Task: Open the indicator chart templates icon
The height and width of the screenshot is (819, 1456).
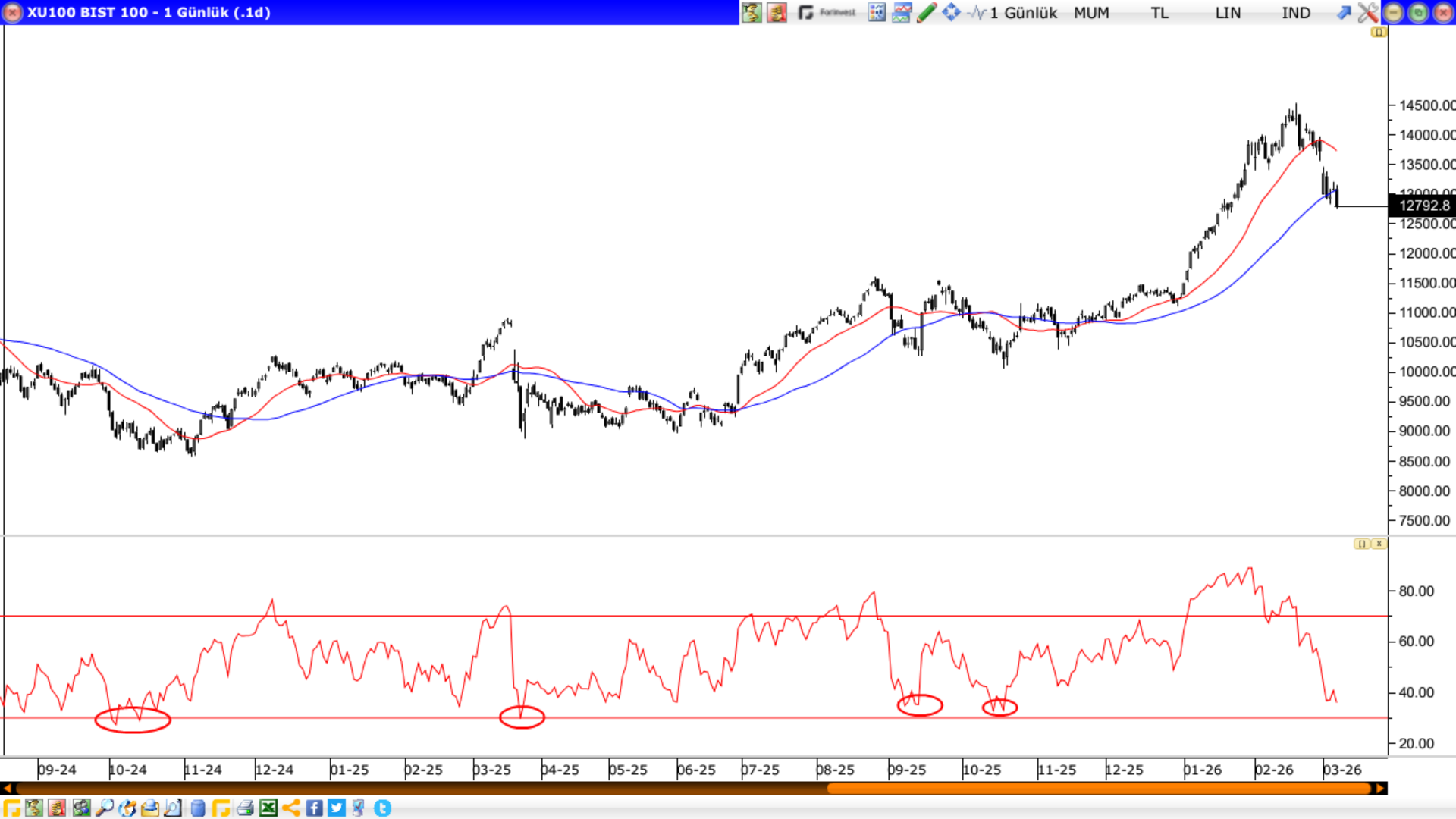Action: pos(902,12)
